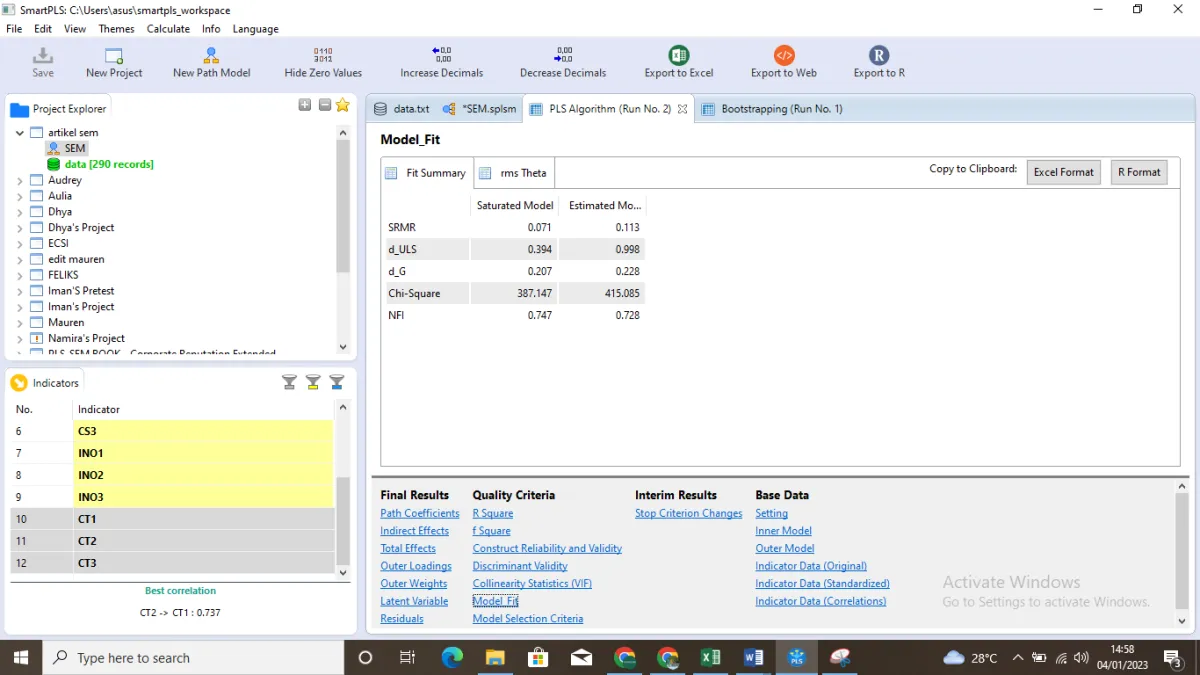
Task: Open the Outer Loadings link
Action: [x=416, y=566]
